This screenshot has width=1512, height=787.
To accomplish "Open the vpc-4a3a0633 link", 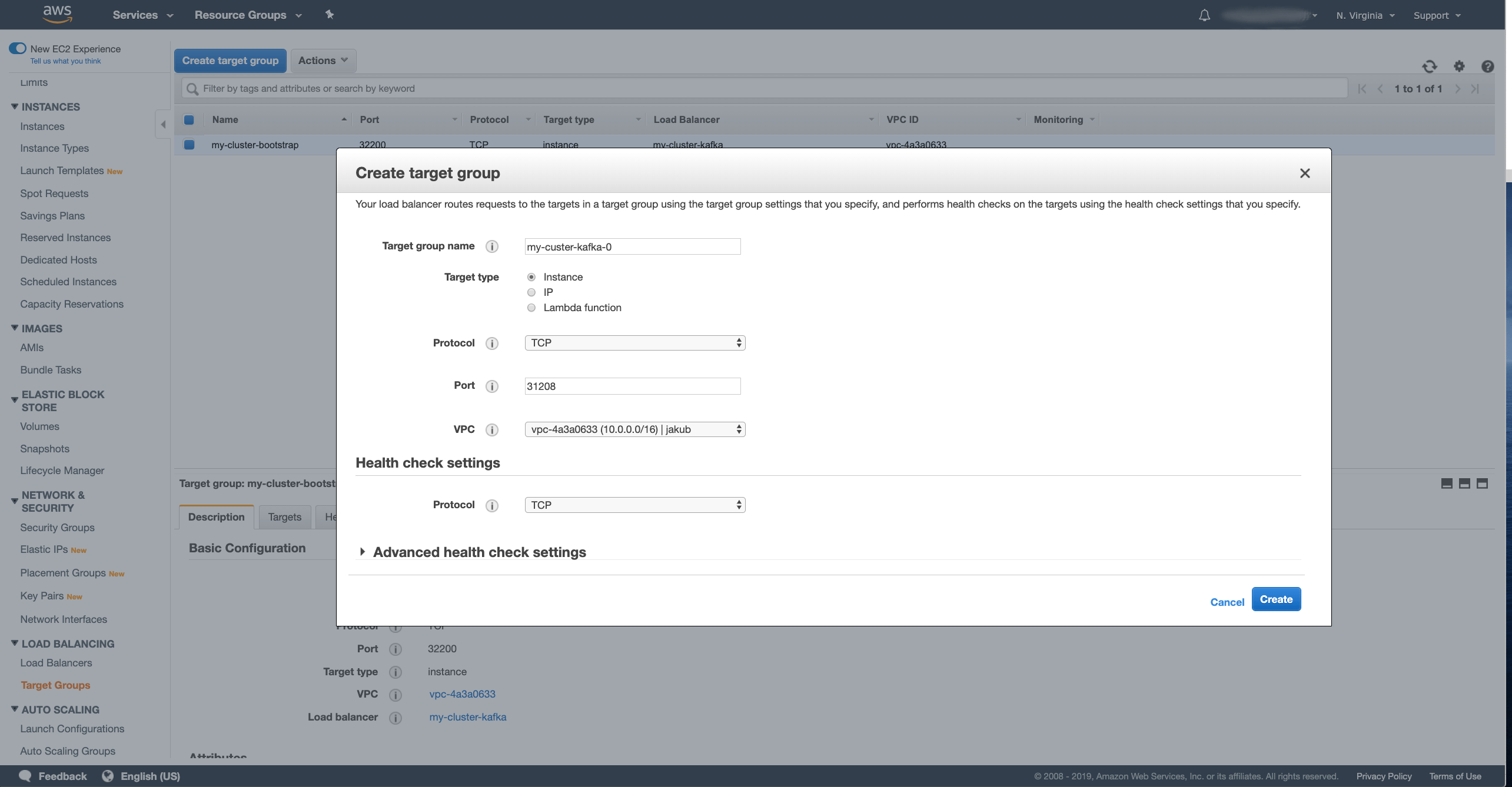I will point(462,694).
